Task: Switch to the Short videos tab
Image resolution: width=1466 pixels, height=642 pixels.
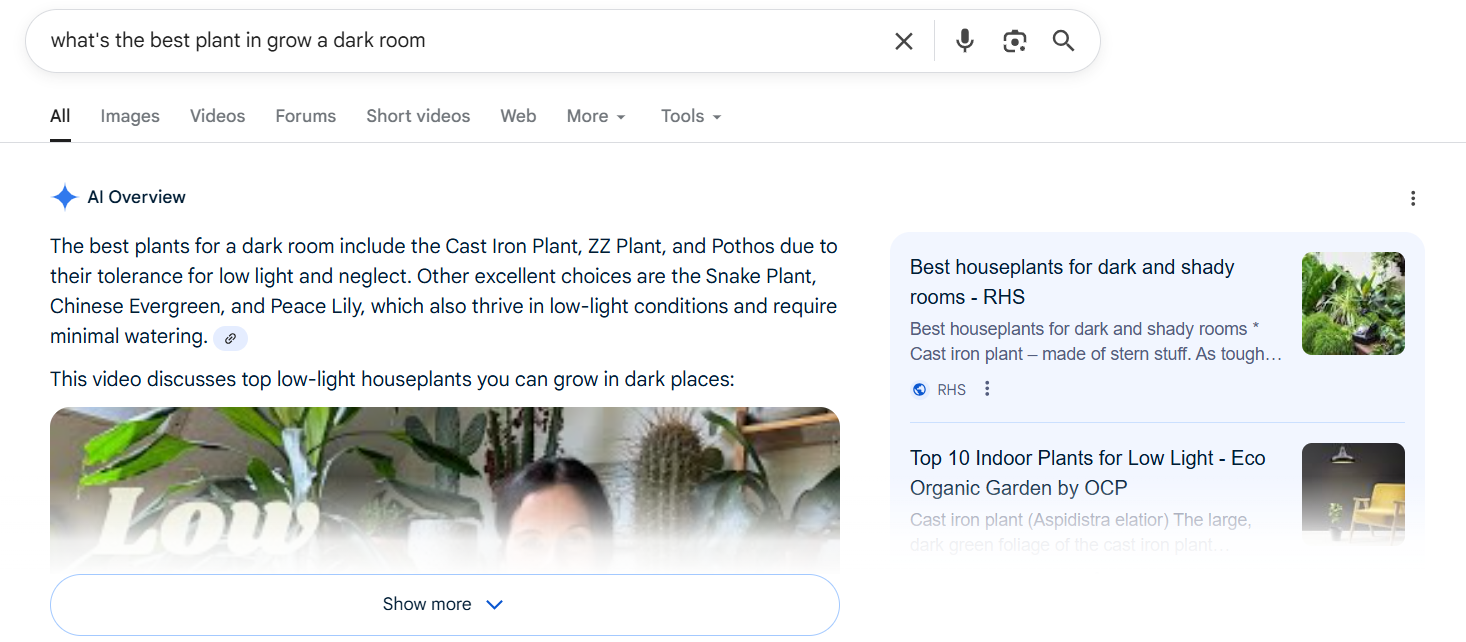Action: (x=418, y=116)
